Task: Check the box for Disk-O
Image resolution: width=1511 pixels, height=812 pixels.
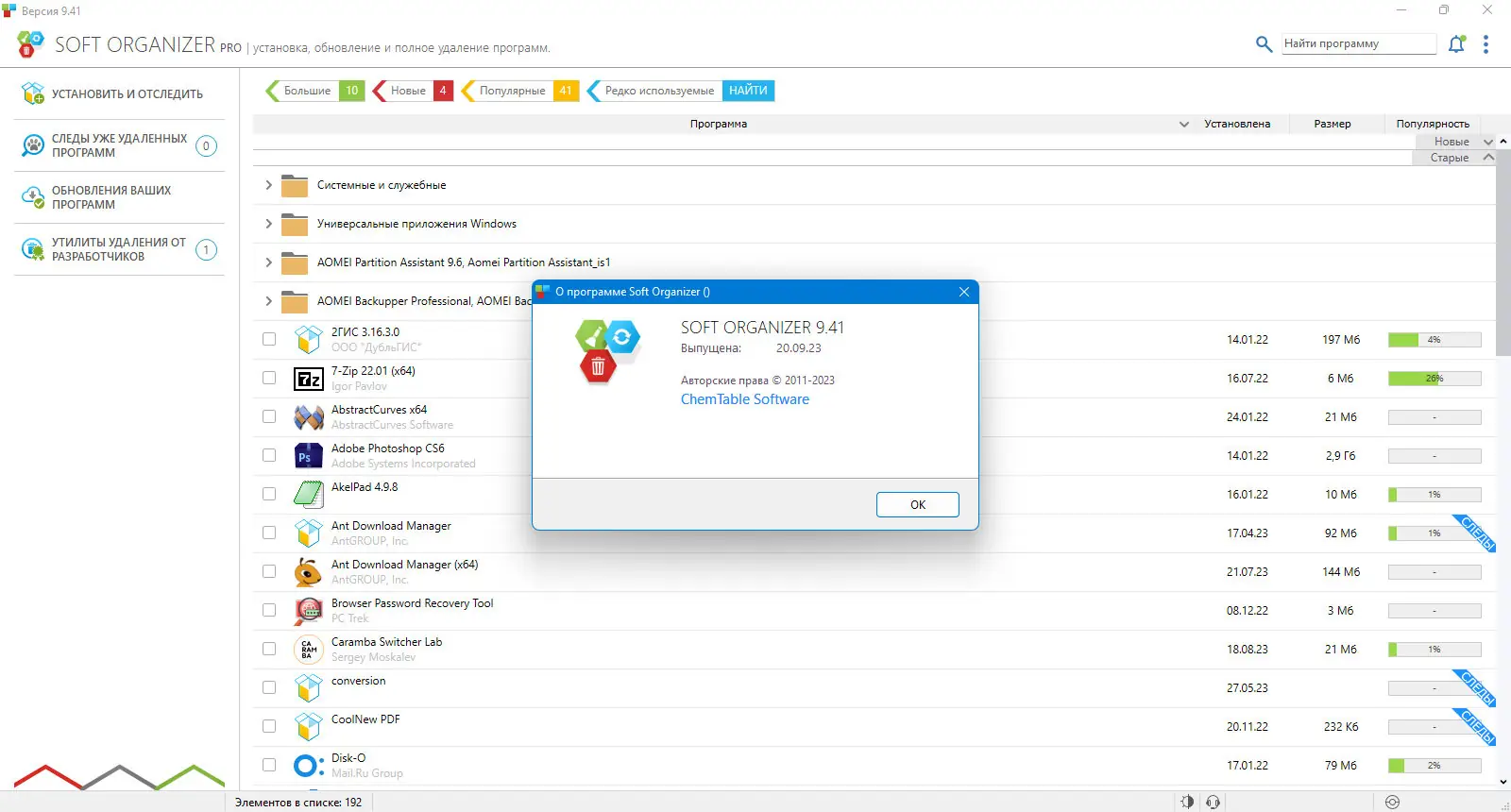Action: [x=269, y=765]
